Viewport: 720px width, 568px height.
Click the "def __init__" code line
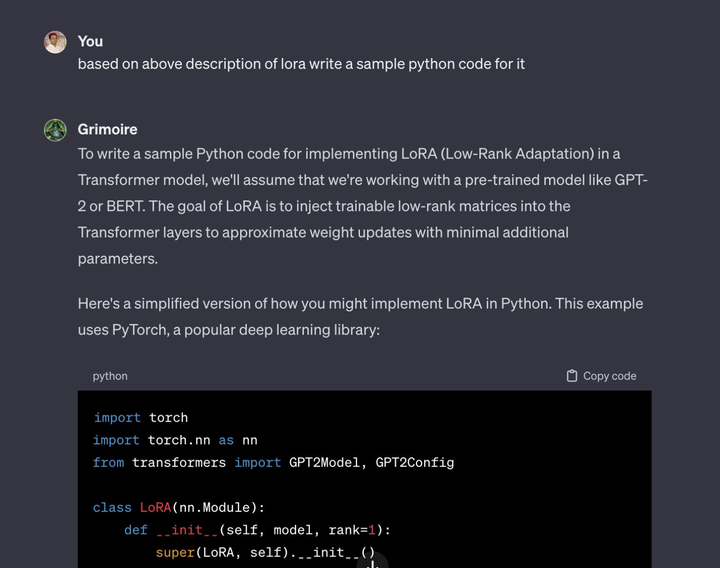coord(257,530)
